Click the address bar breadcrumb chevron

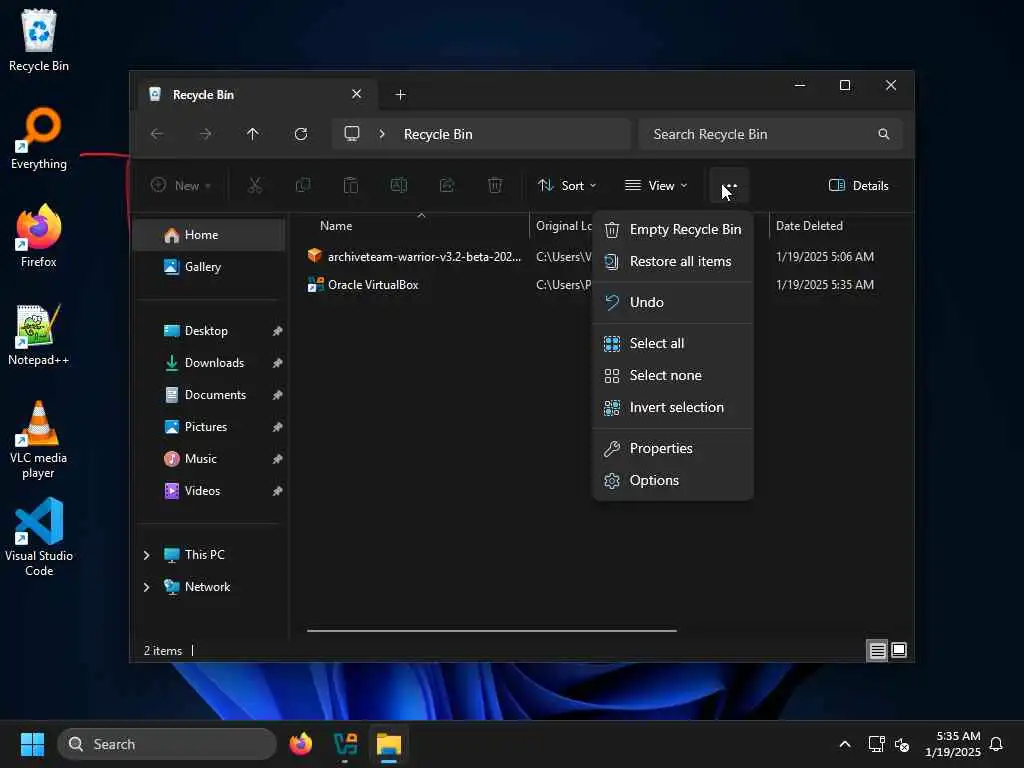[382, 134]
